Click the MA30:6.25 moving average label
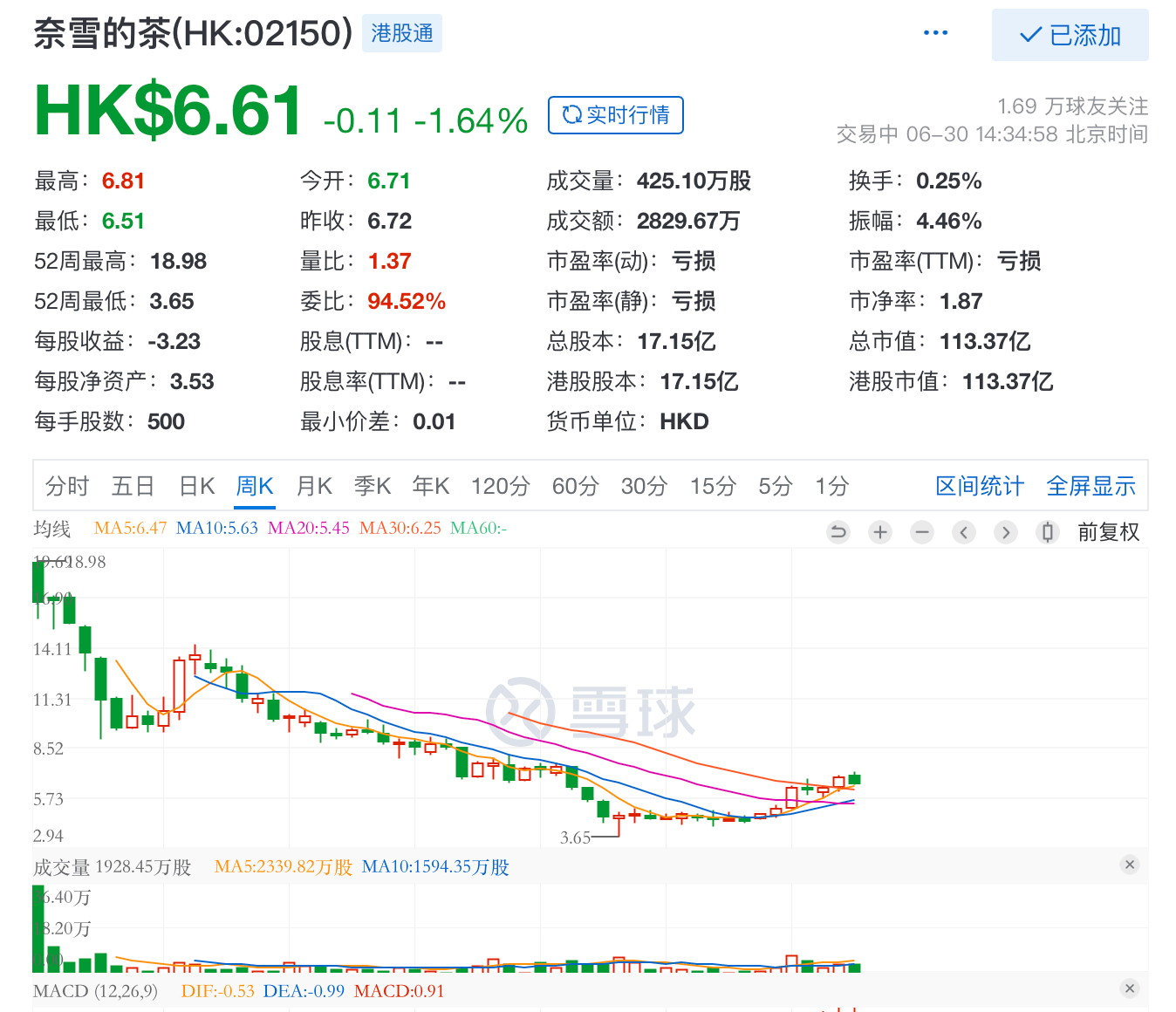 [400, 528]
